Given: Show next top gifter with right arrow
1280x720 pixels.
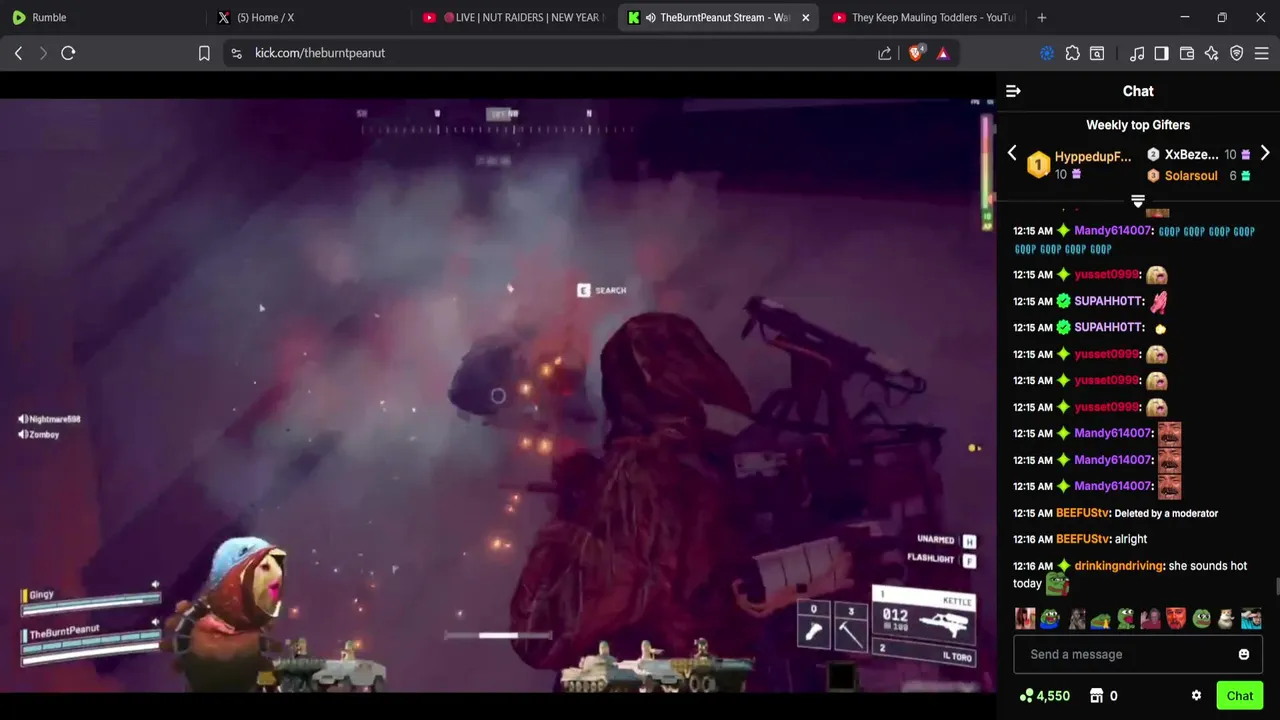Looking at the screenshot, I should tap(1265, 153).
